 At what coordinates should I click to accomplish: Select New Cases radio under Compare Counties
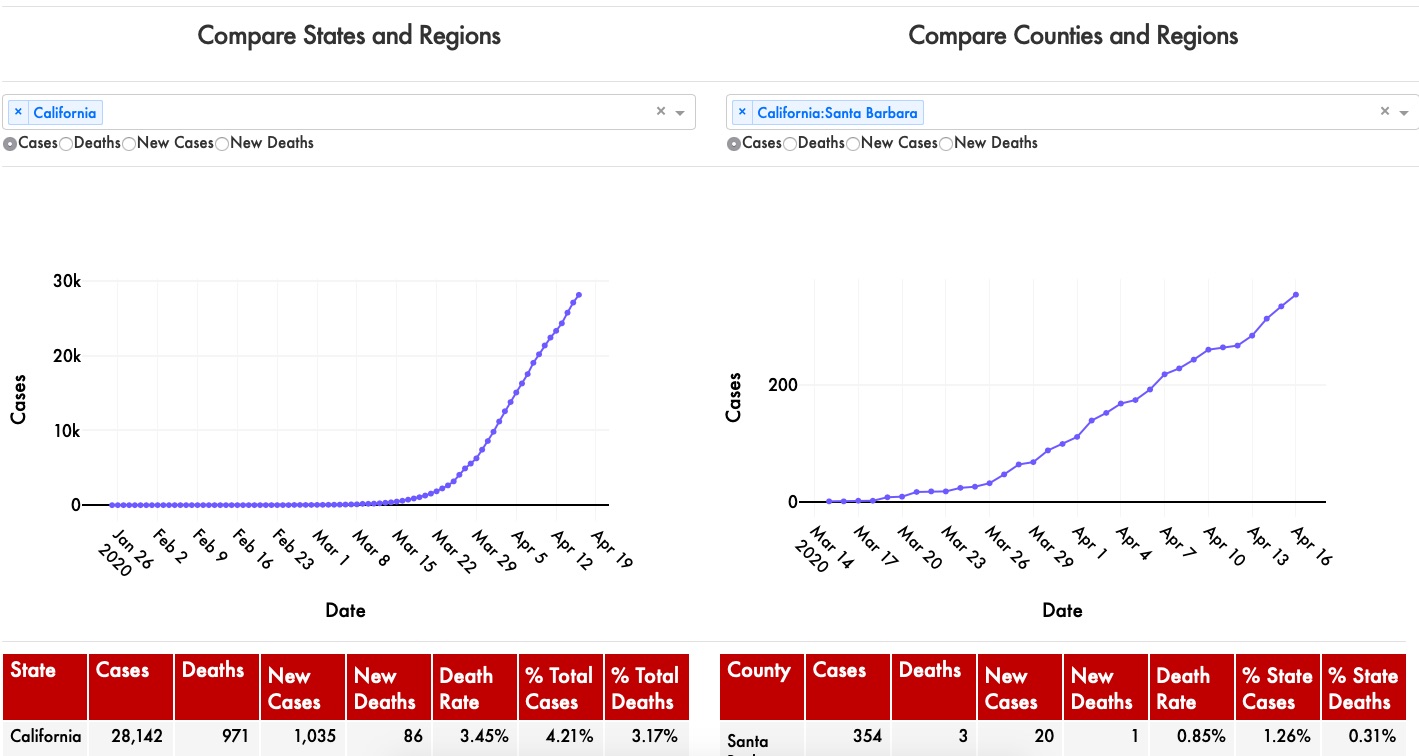click(x=853, y=143)
